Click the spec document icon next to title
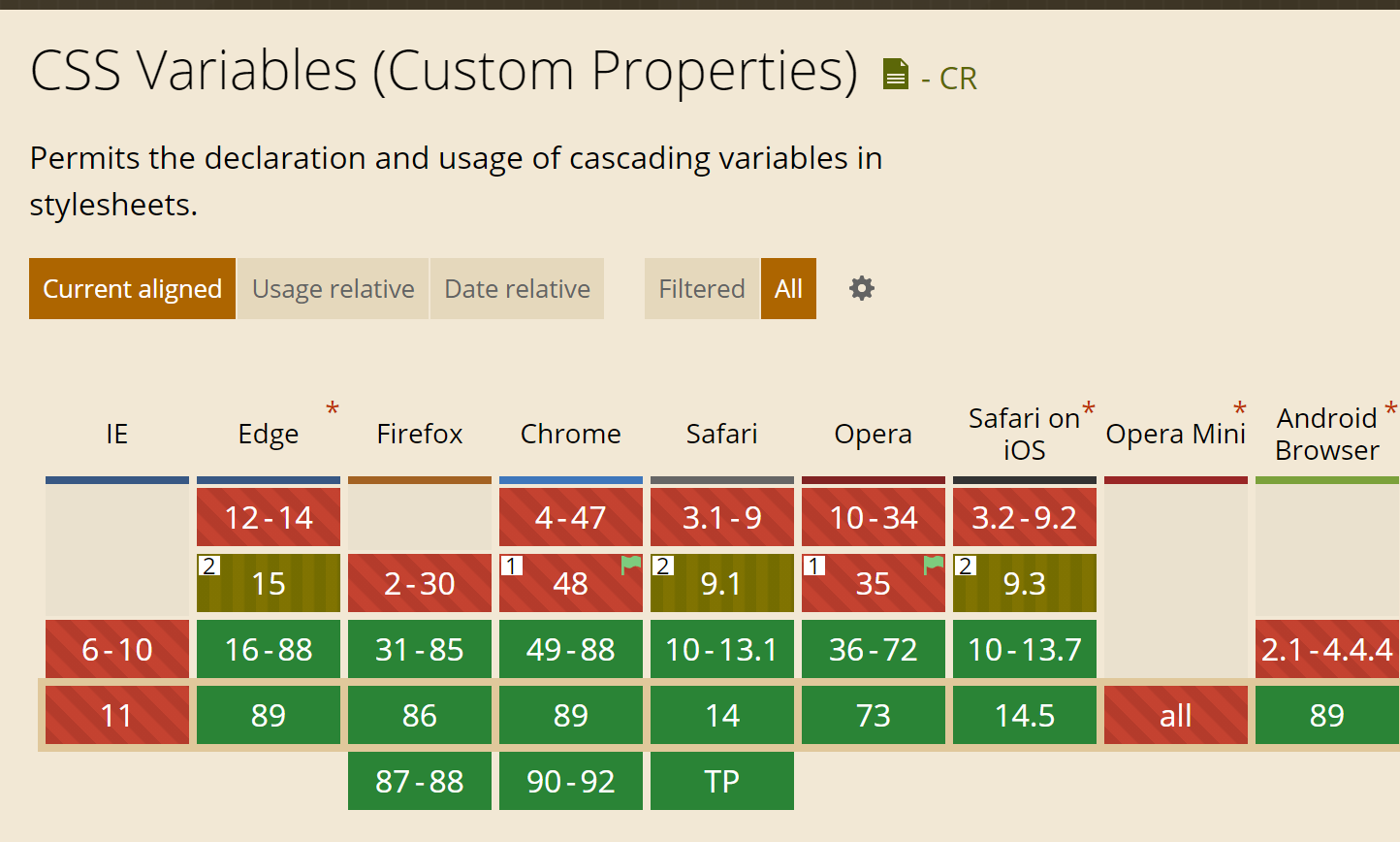Image resolution: width=1400 pixels, height=842 pixels. [896, 75]
